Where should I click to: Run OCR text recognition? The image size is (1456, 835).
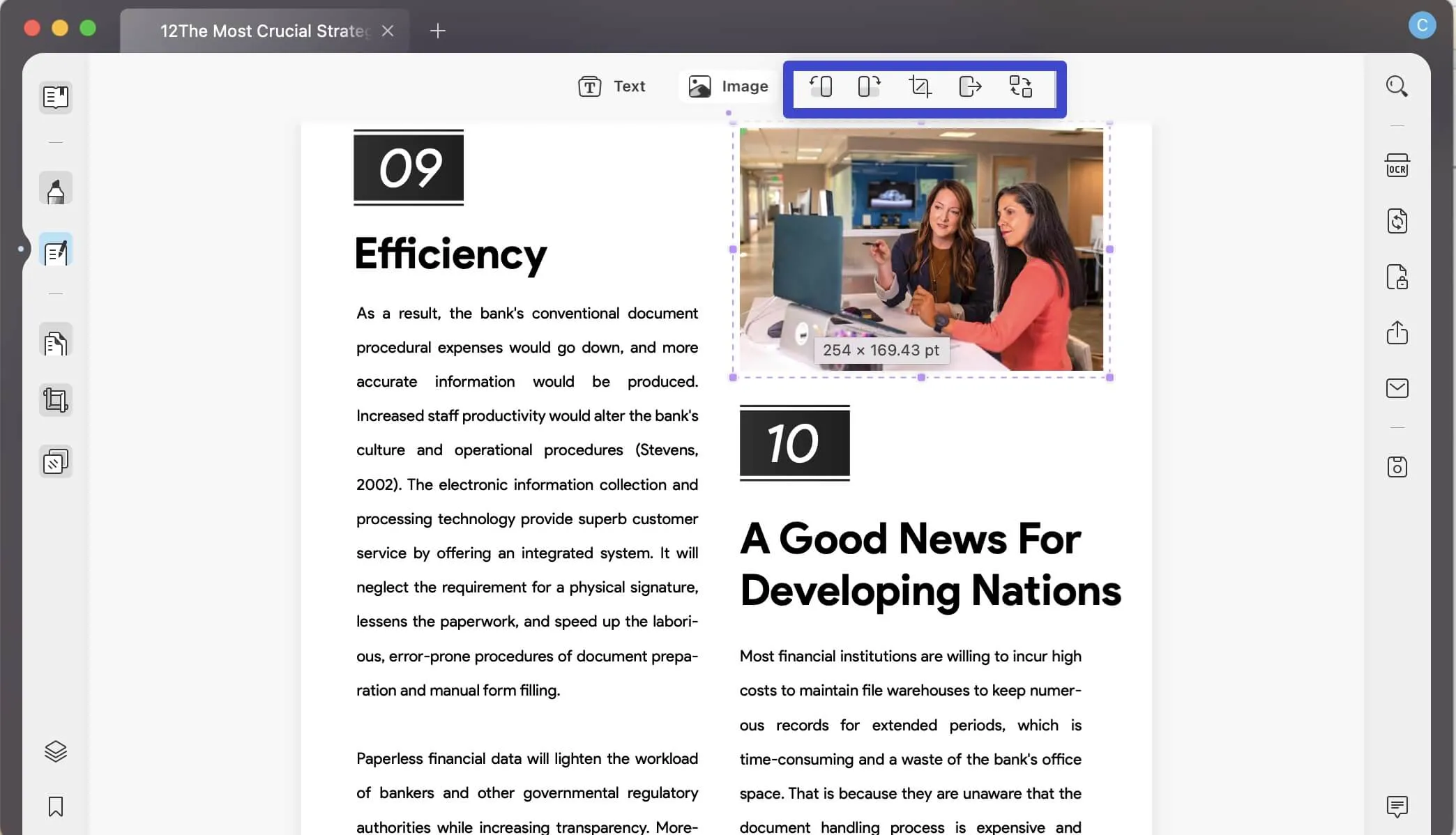coord(1397,165)
